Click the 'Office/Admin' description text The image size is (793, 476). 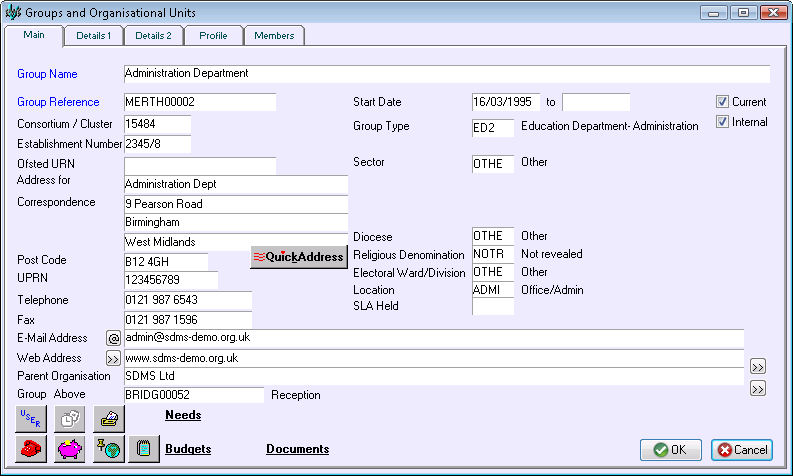[x=552, y=290]
